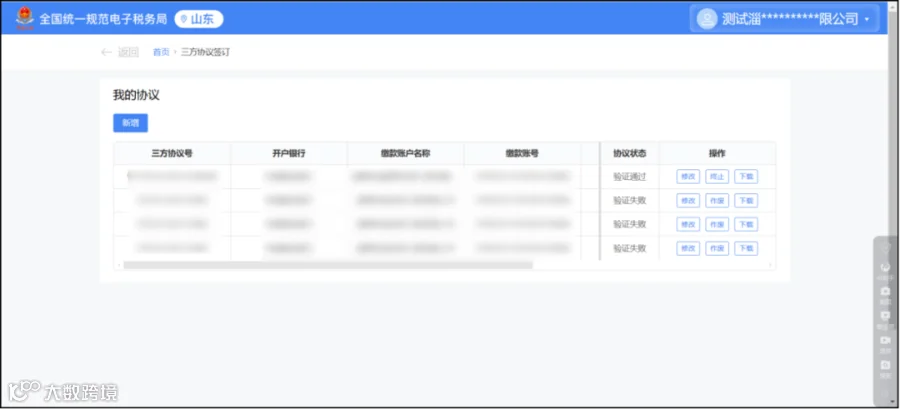Click 下载 in the 验证通过 row

pos(746,177)
